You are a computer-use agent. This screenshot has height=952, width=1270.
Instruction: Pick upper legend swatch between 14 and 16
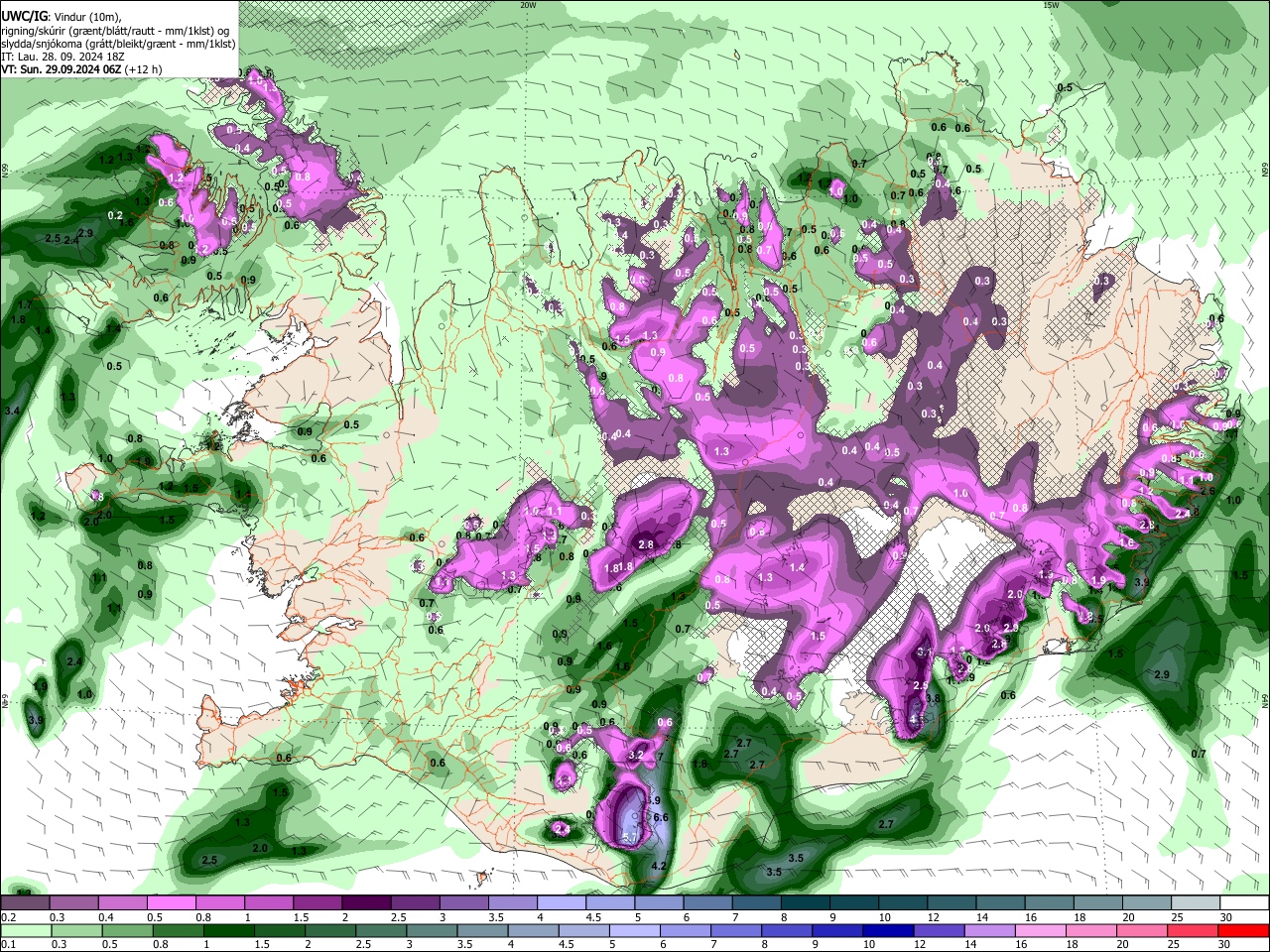coord(999,903)
